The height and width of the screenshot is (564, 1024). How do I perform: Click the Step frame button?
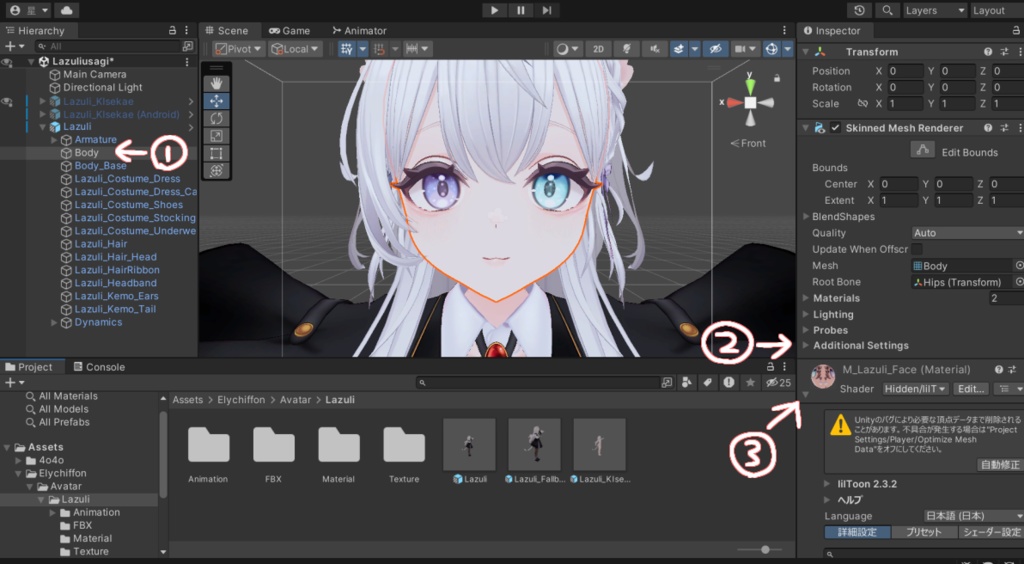(547, 10)
